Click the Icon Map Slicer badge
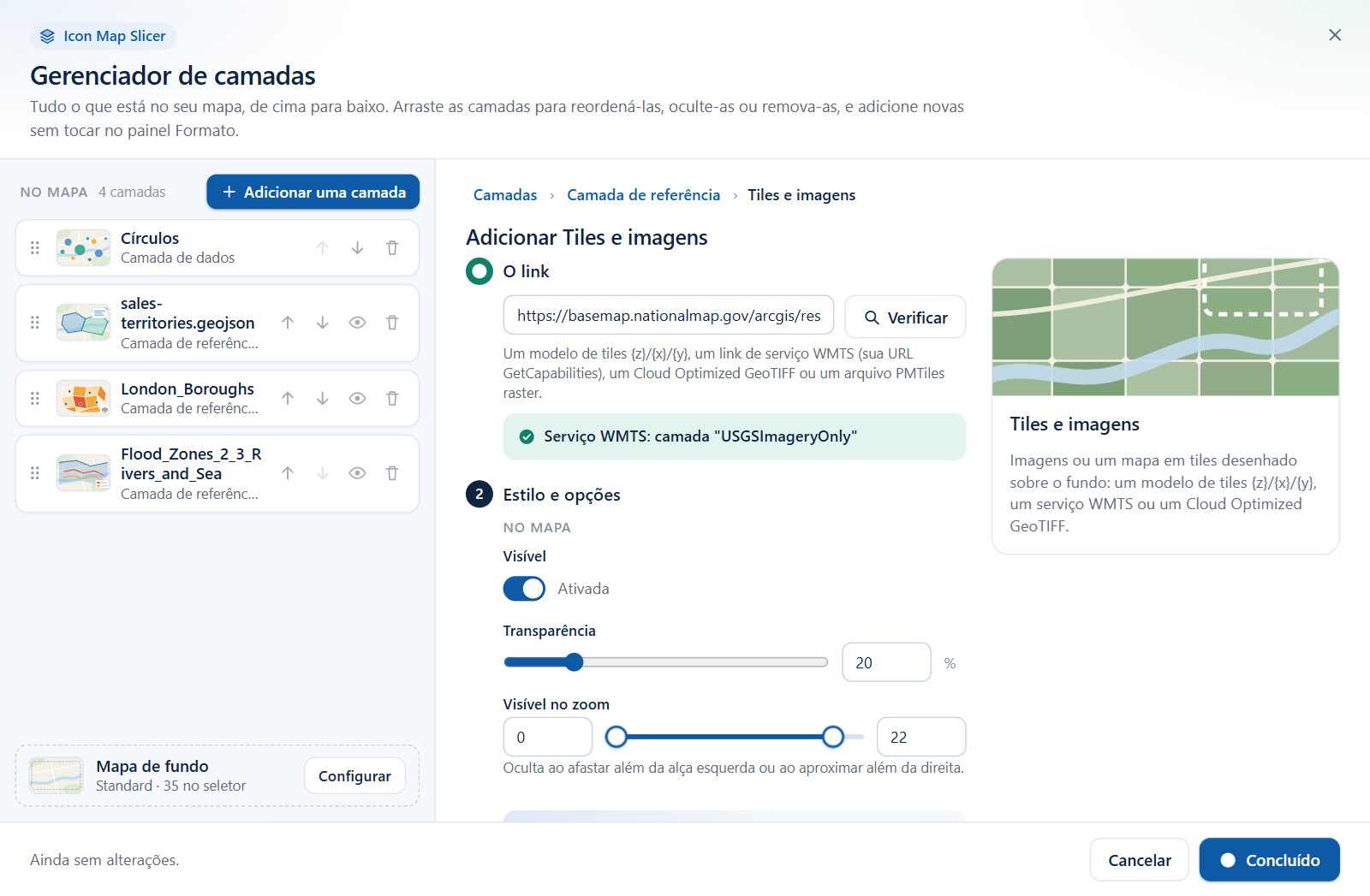This screenshot has height=896, width=1370. tap(104, 36)
